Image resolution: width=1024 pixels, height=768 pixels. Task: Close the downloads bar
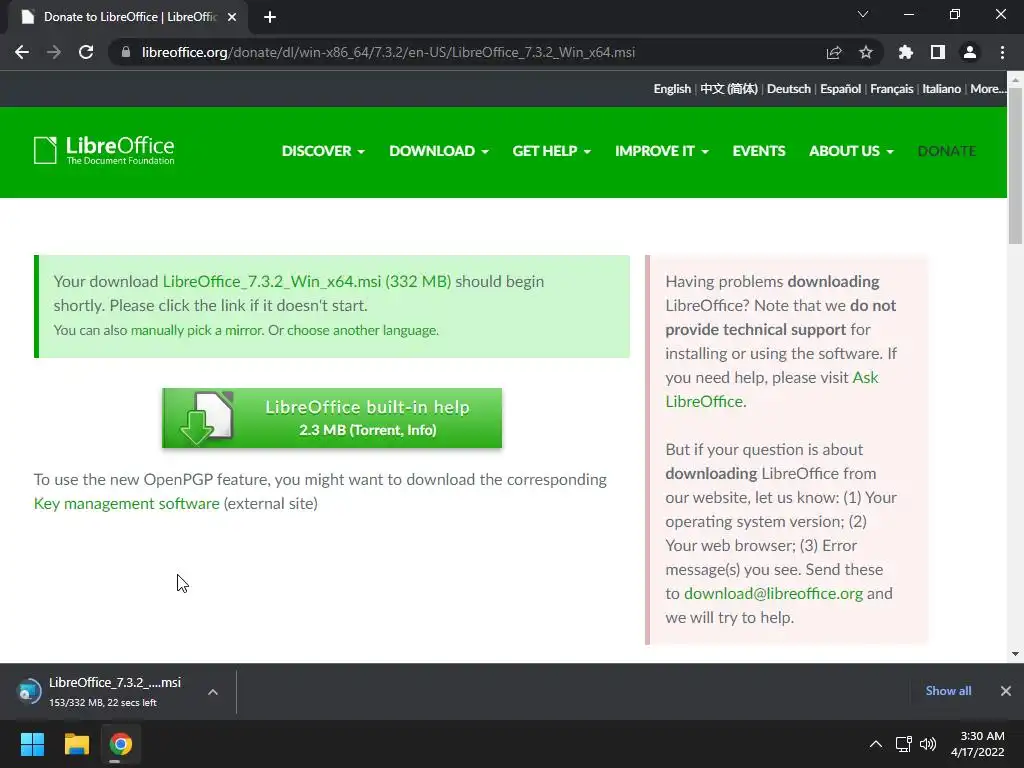(1006, 691)
